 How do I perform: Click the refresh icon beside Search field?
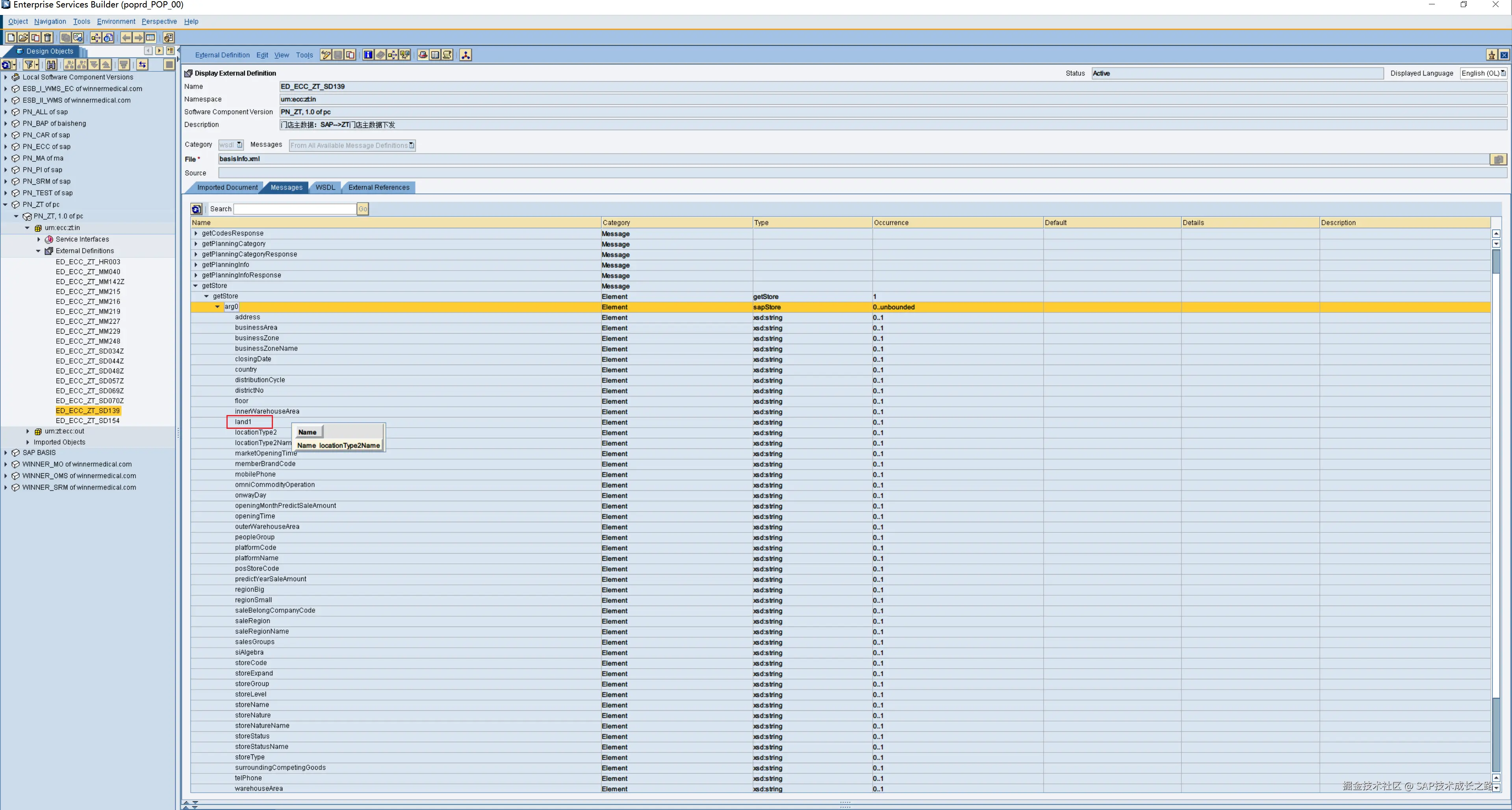click(x=197, y=209)
